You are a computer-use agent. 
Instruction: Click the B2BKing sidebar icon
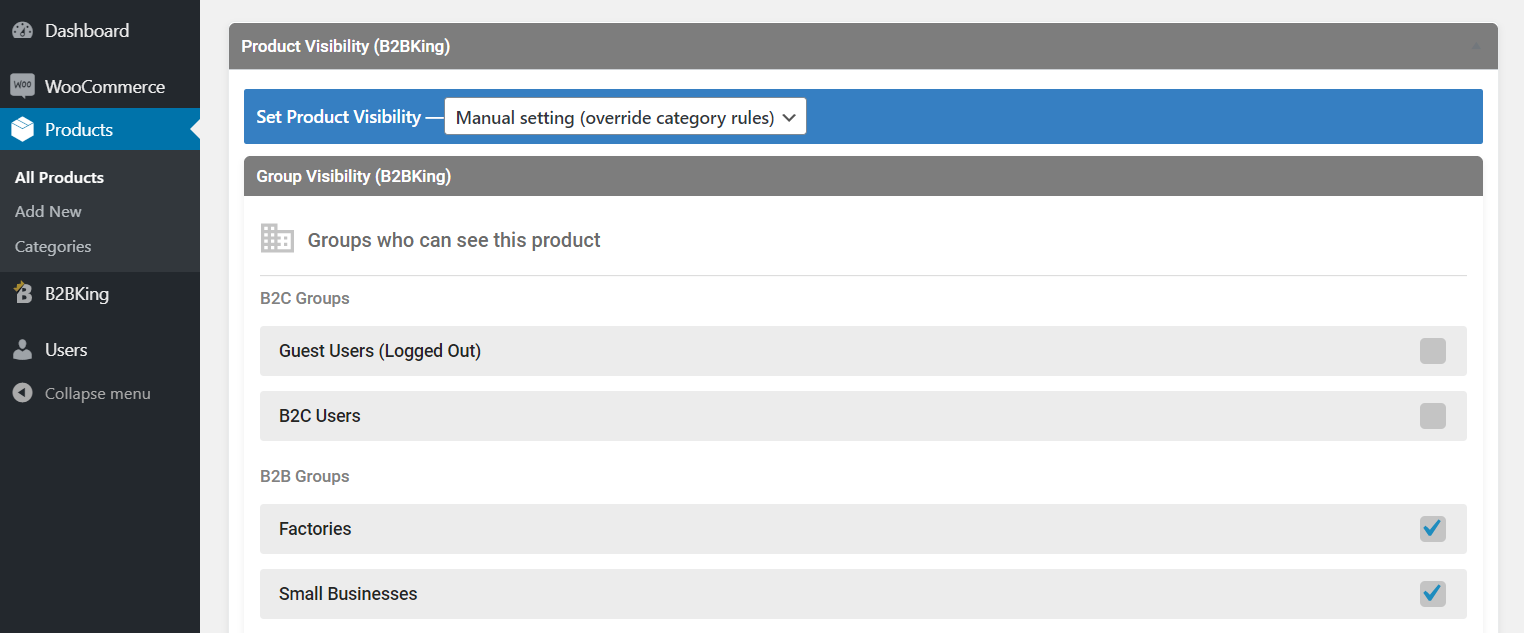[23, 294]
